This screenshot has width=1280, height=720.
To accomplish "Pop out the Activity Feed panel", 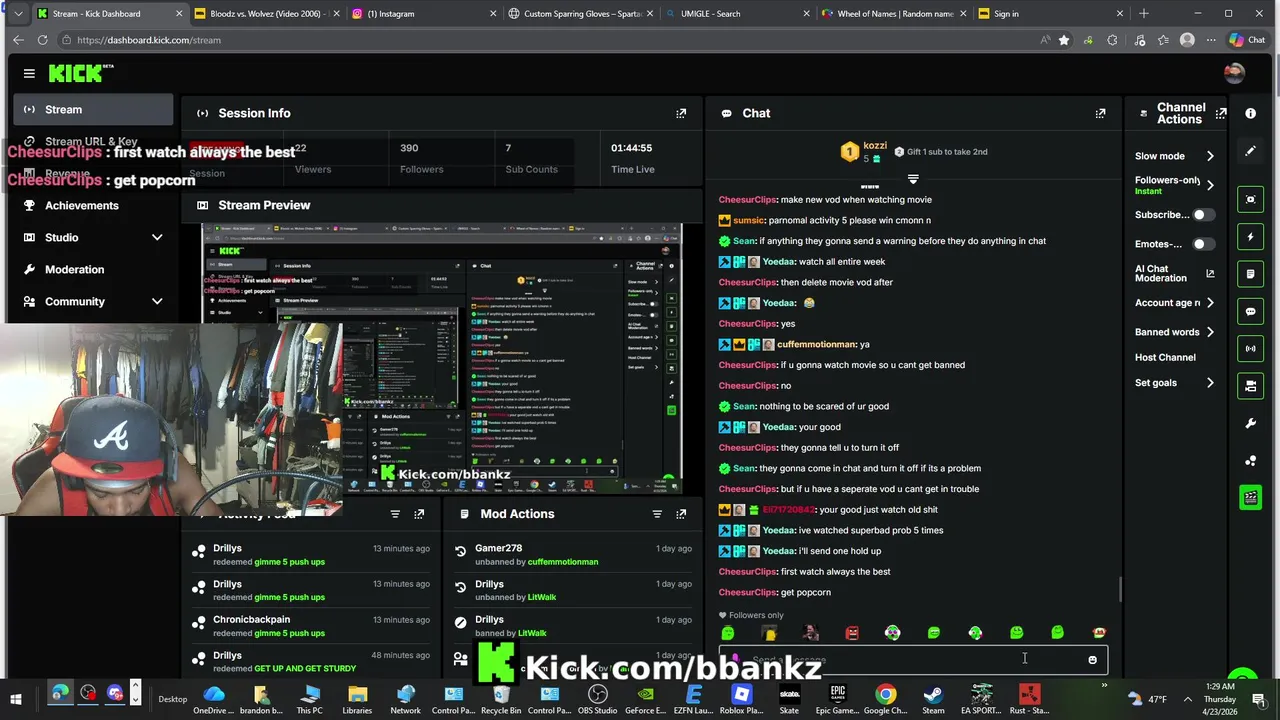I will coord(419,514).
